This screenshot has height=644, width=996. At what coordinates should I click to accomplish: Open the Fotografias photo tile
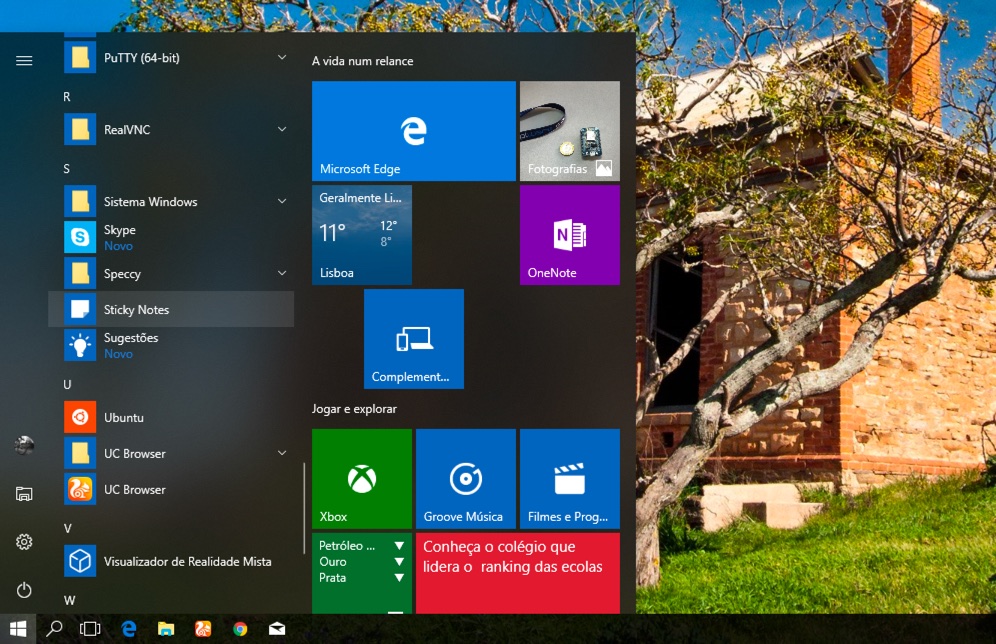(570, 131)
